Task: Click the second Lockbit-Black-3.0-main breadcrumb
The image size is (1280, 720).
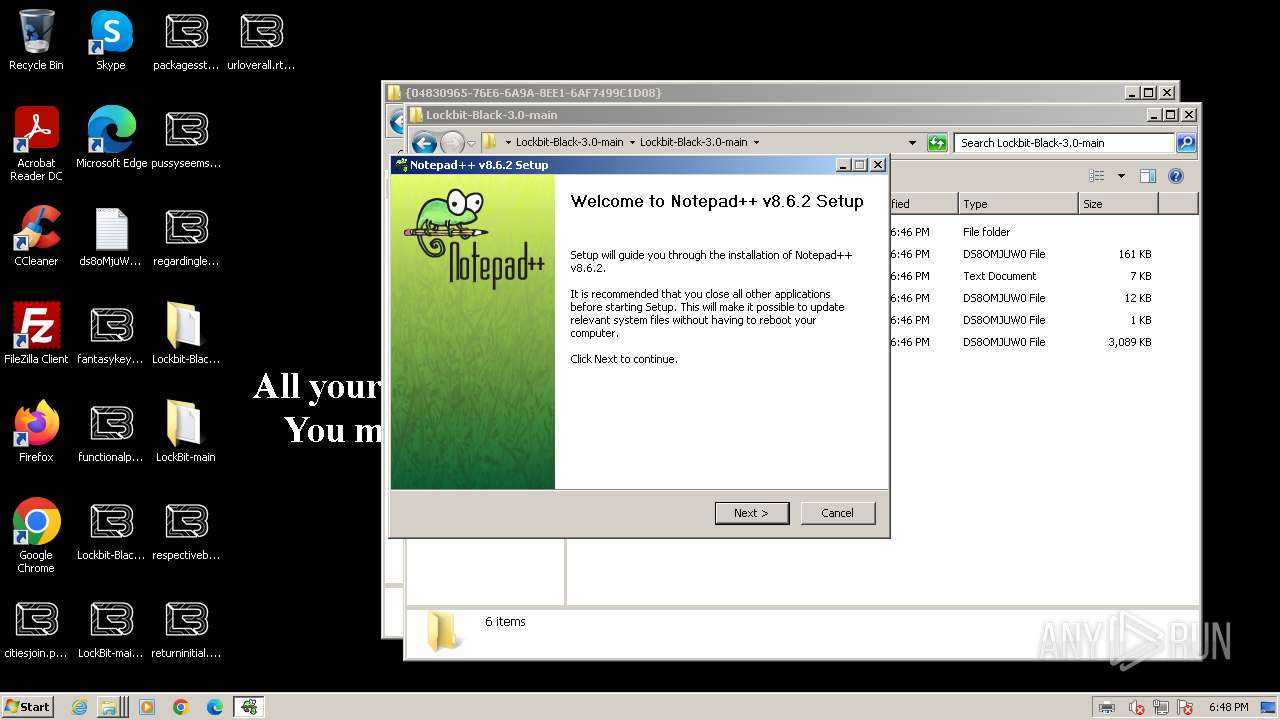Action: (x=693, y=142)
